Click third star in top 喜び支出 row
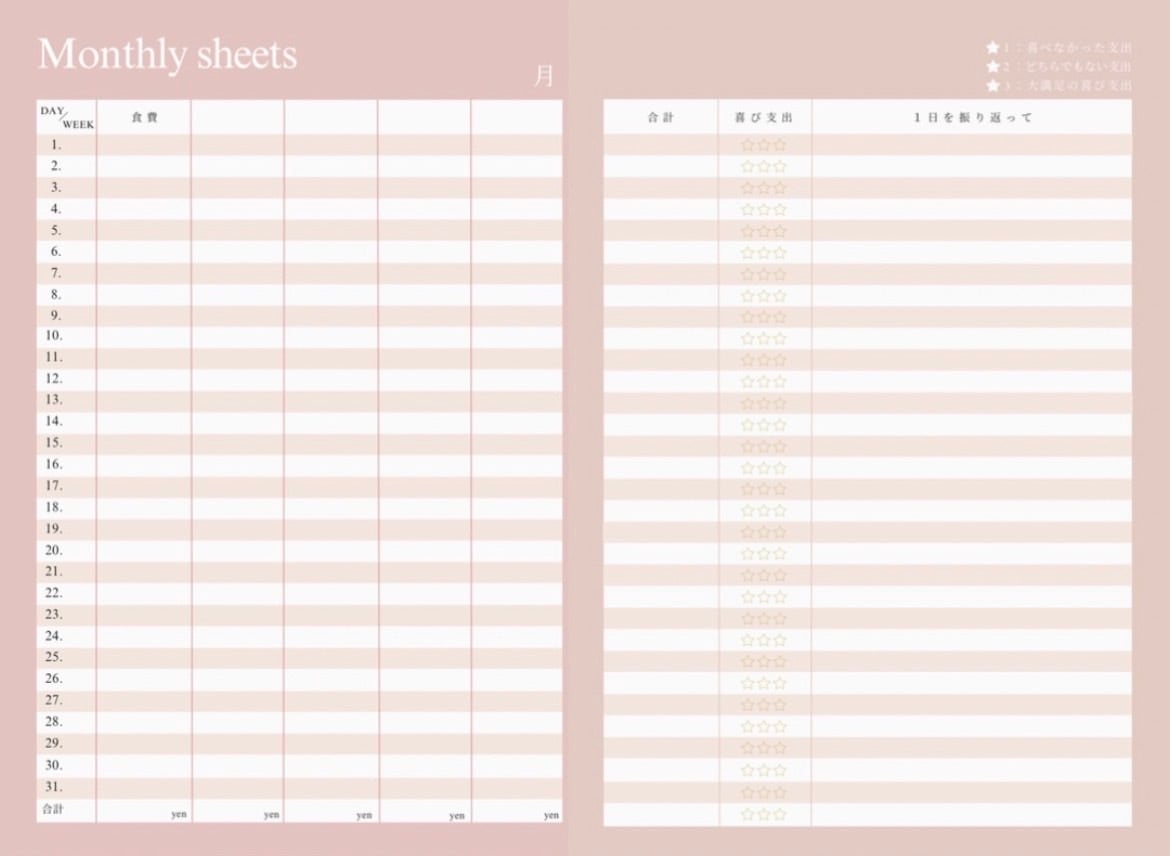Viewport: 1170px width, 856px height. [x=780, y=145]
